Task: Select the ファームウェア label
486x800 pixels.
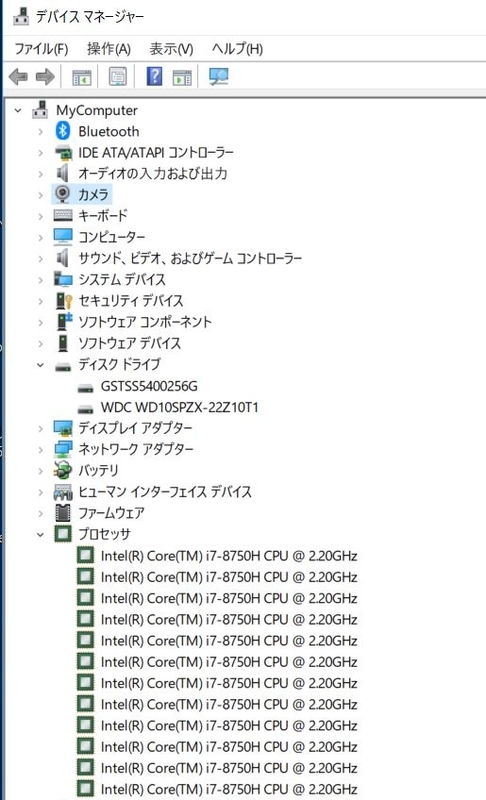Action: (x=111, y=513)
